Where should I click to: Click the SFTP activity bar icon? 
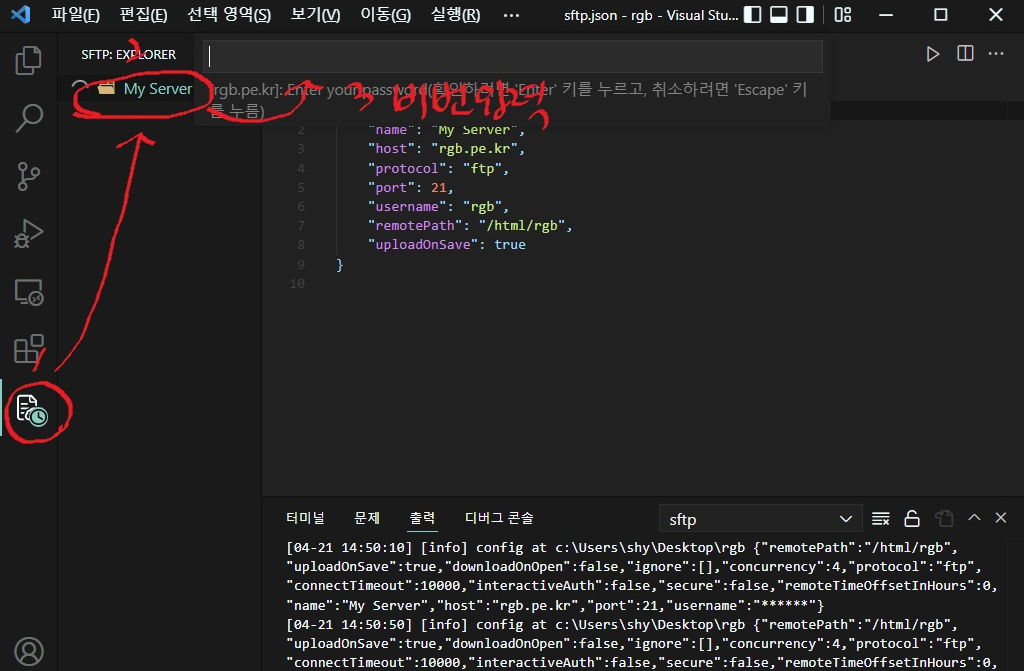31,409
